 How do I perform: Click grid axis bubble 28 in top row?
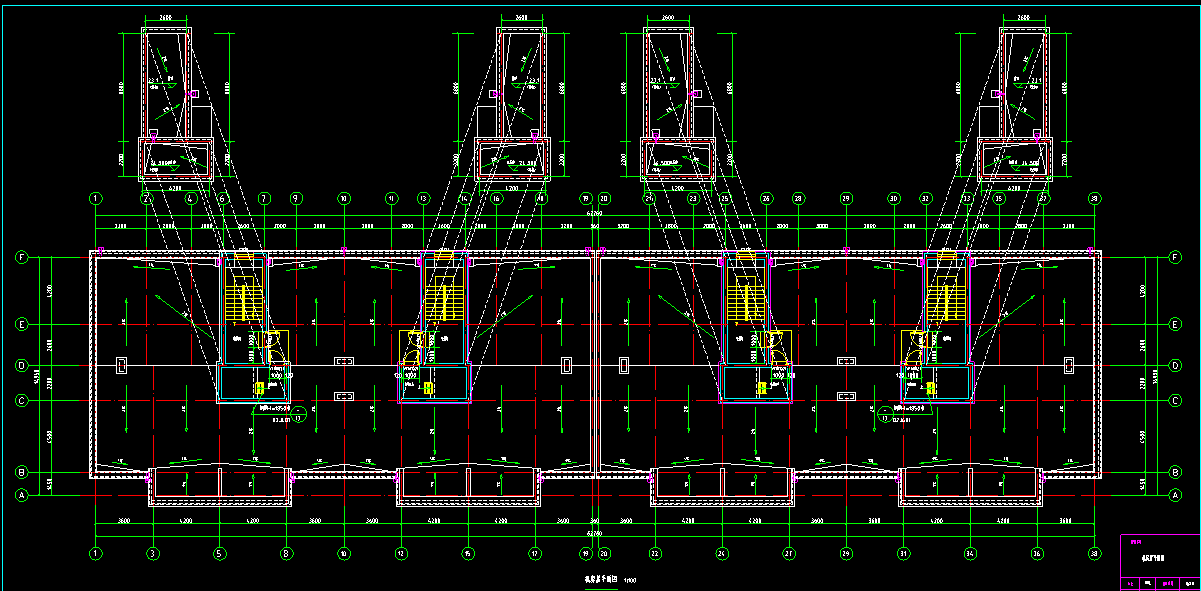point(798,199)
